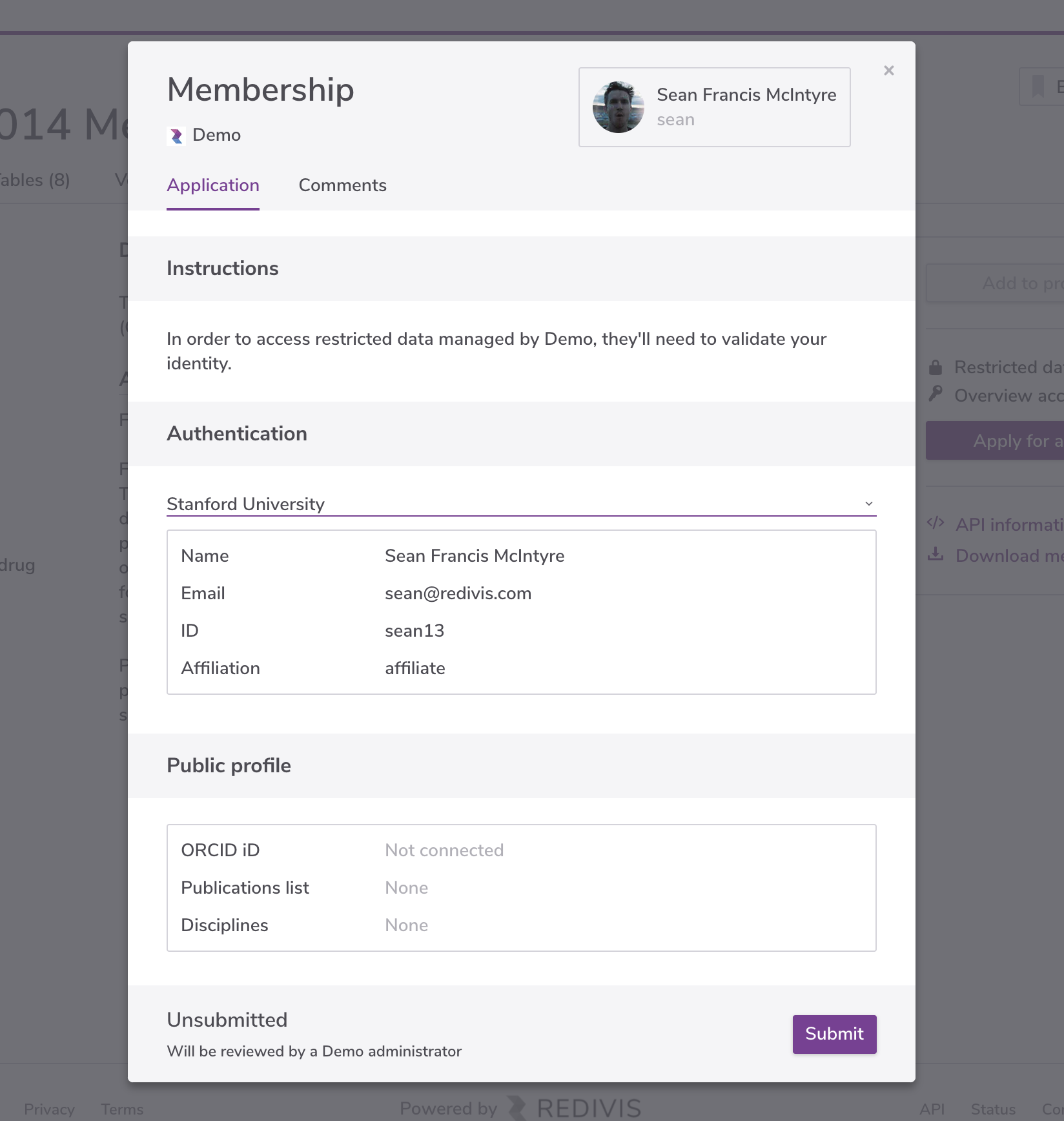The width and height of the screenshot is (1064, 1121).
Task: Open the Terms link in the footer
Action: click(122, 1109)
